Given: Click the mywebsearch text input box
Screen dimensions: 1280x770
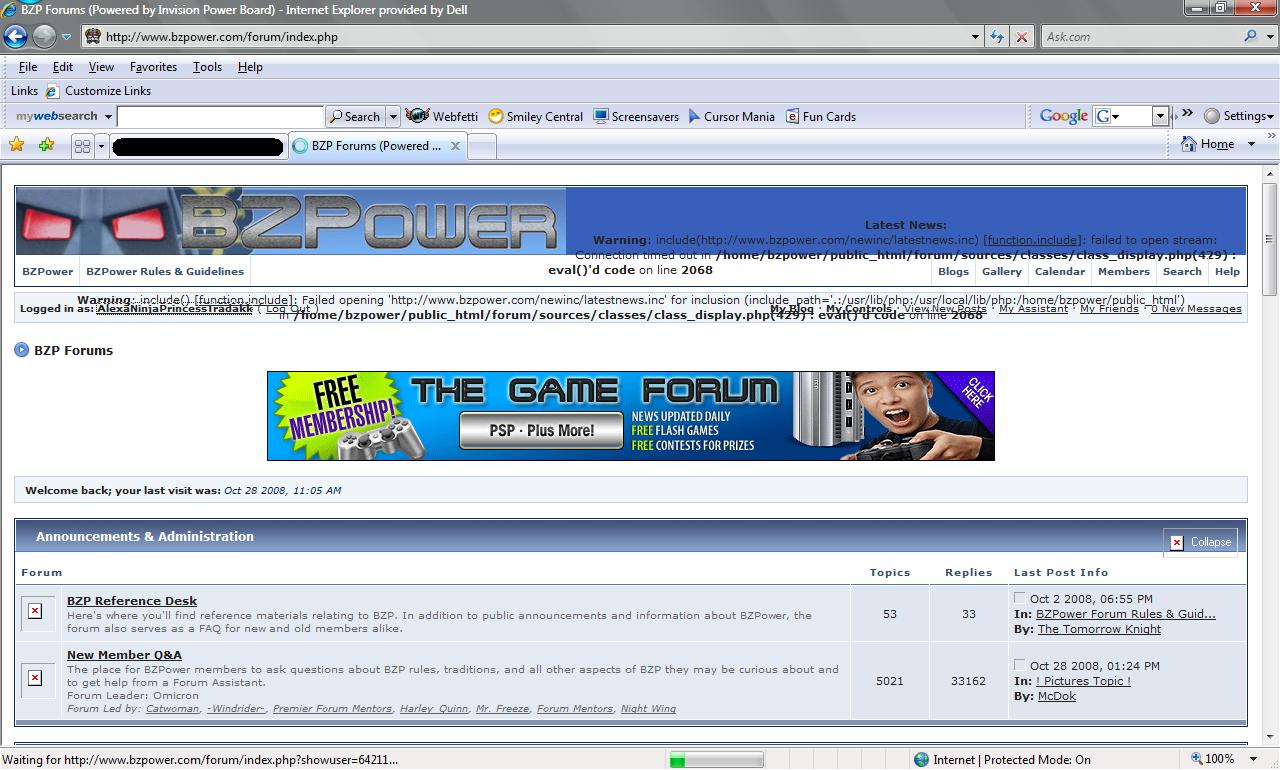Looking at the screenshot, I should click(x=220, y=116).
